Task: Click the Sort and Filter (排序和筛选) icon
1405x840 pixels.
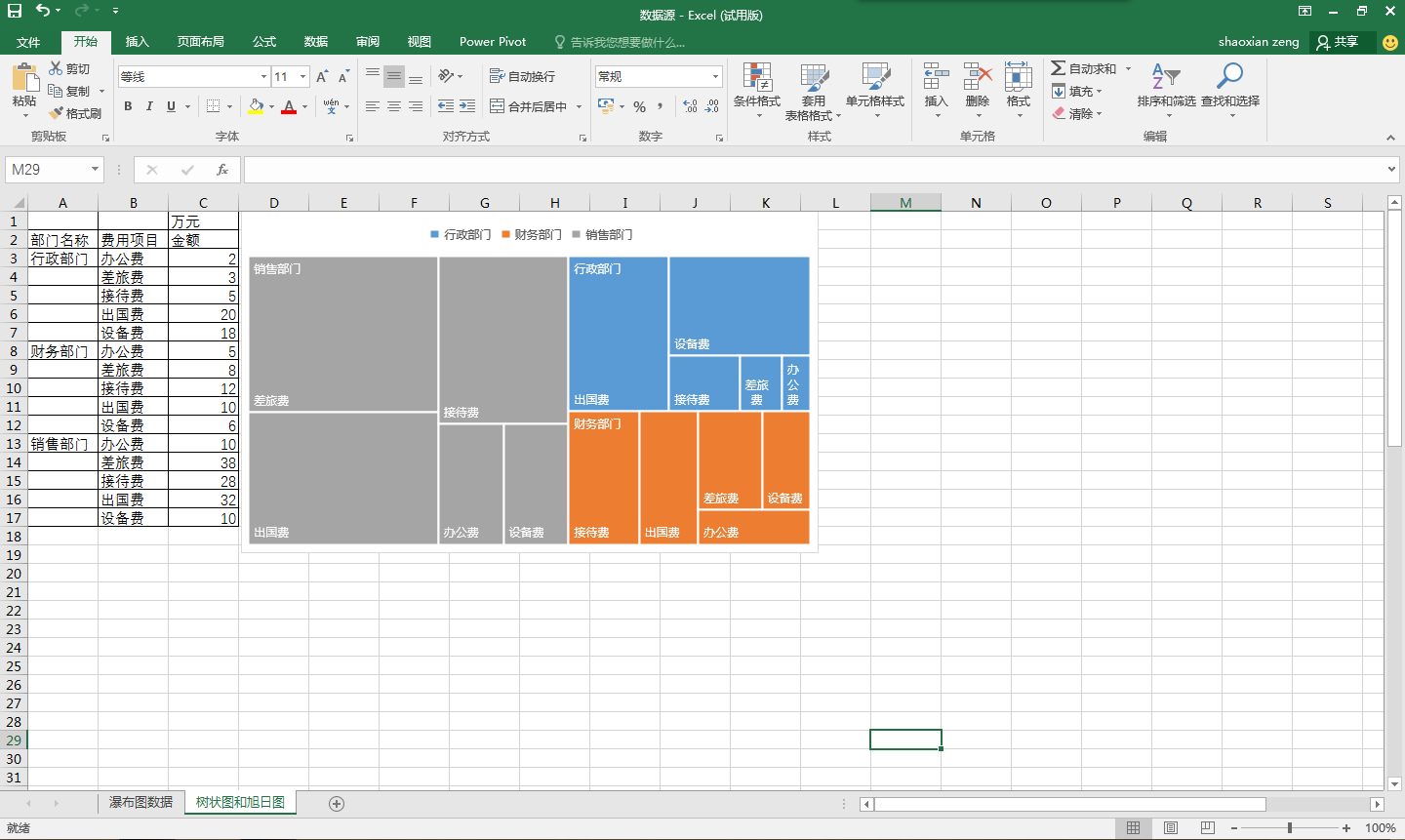Action: (x=1166, y=77)
